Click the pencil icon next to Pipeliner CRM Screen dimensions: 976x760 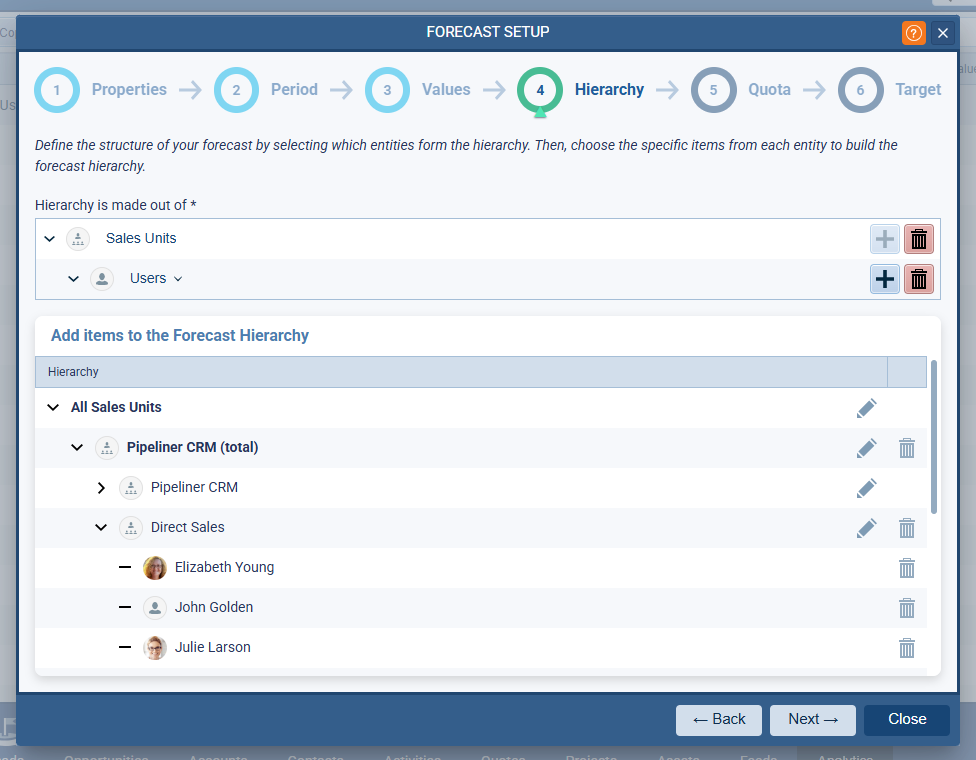[866, 487]
